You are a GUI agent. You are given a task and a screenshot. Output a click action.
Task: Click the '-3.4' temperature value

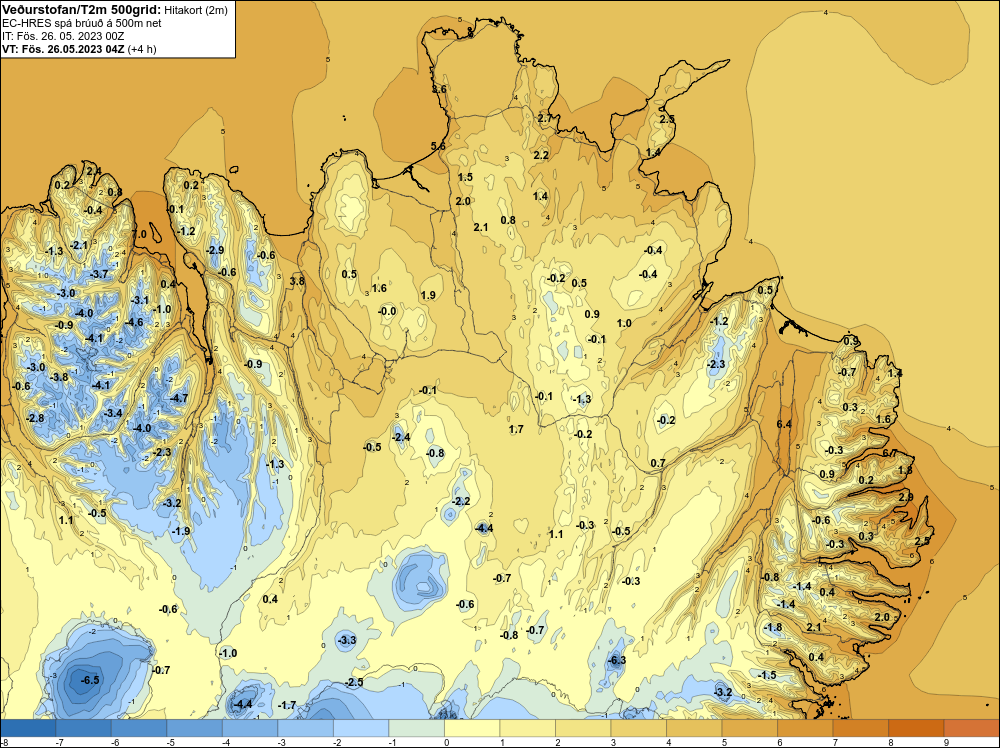113,413
